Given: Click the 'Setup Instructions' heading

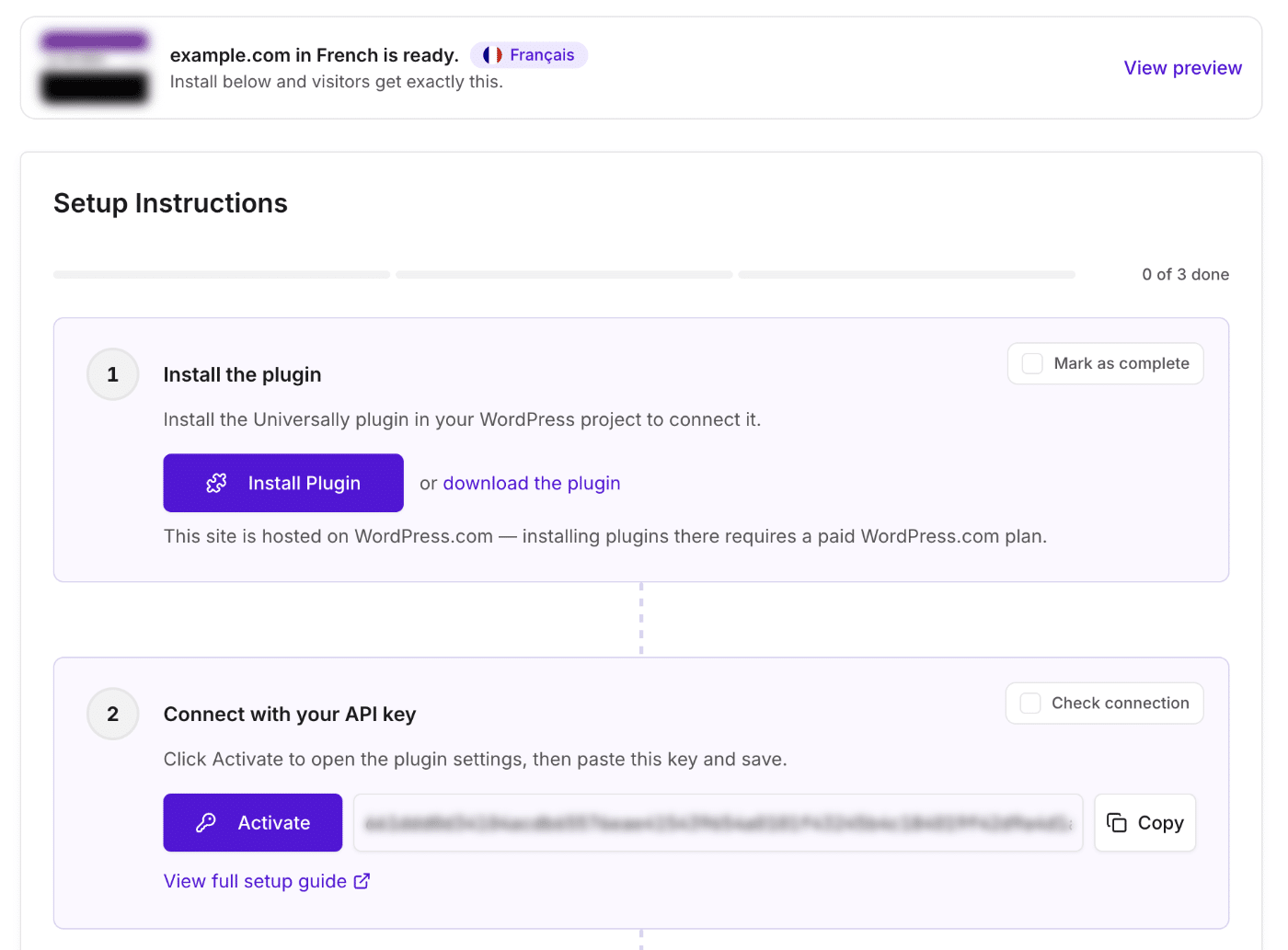Looking at the screenshot, I should point(170,203).
